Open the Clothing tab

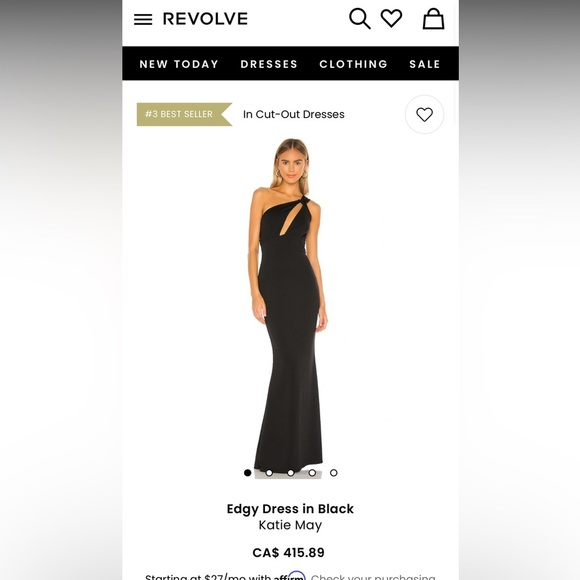(x=353, y=64)
